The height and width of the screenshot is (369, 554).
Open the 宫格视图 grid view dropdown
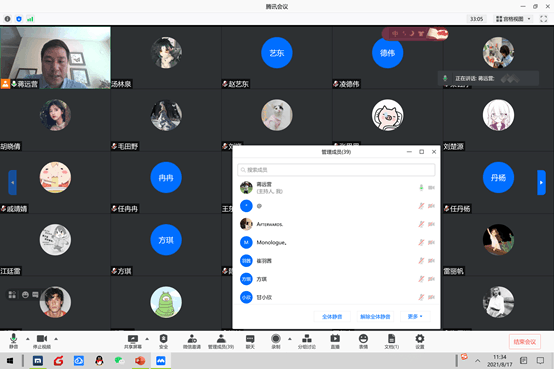click(x=513, y=19)
